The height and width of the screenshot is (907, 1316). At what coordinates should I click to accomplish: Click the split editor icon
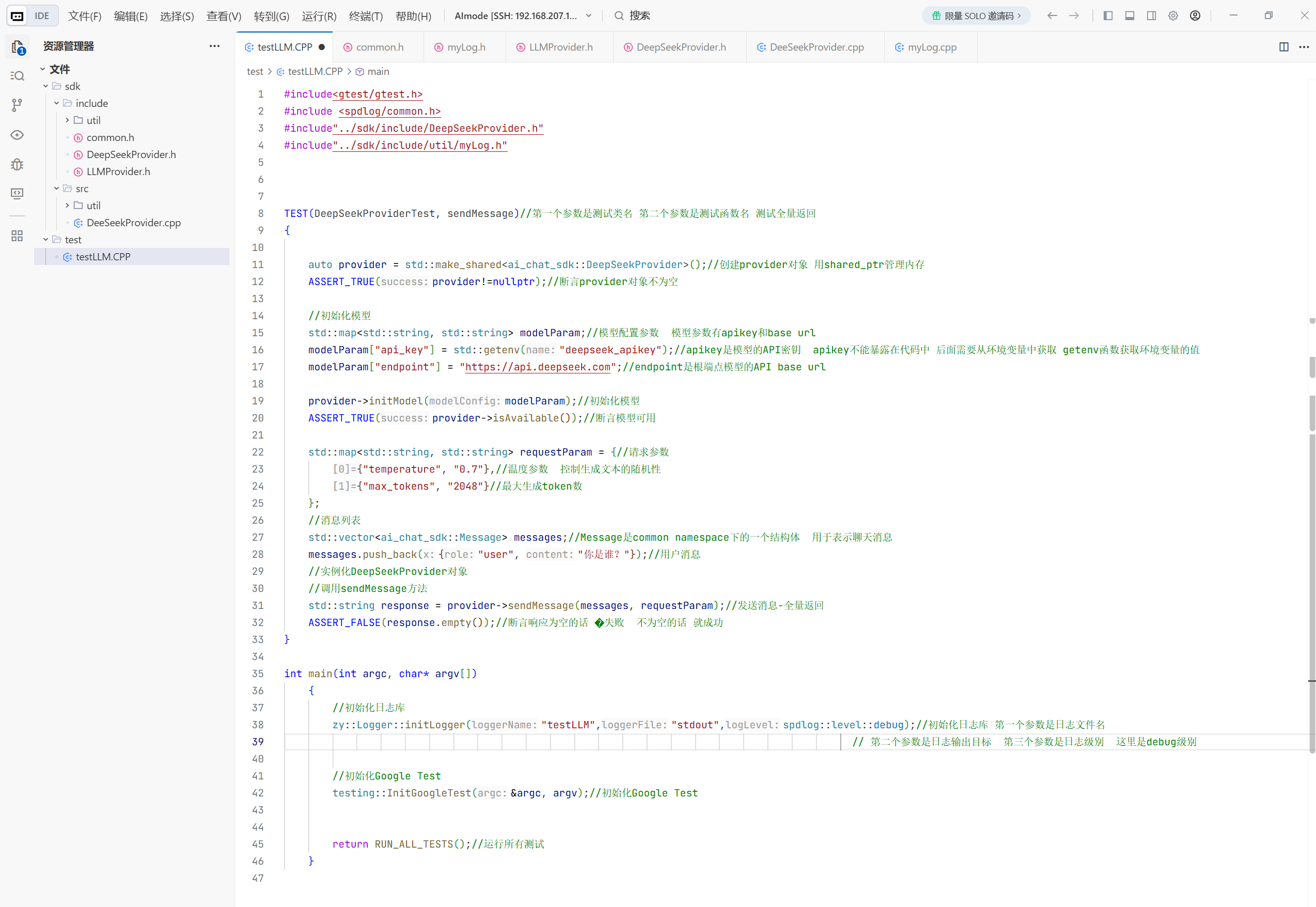(1283, 46)
